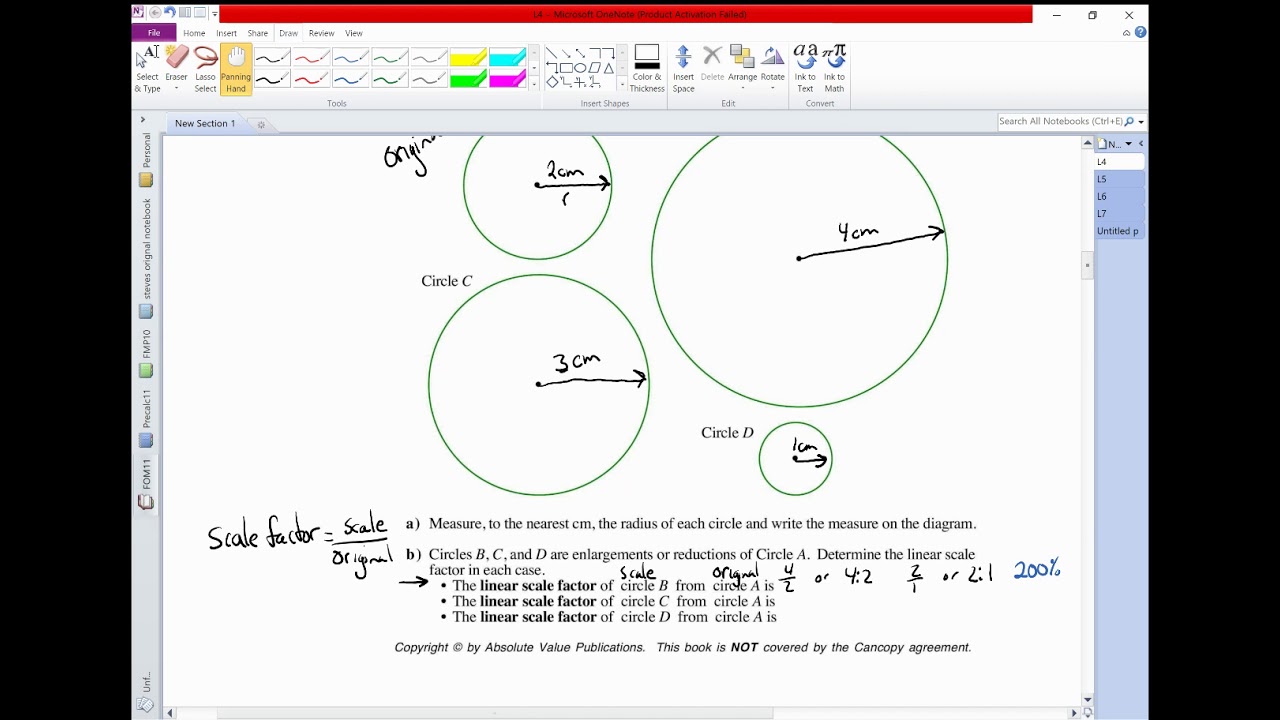This screenshot has width=1280, height=720.
Task: Click Undo in the quick access toolbar
Action: pyautogui.click(x=169, y=14)
